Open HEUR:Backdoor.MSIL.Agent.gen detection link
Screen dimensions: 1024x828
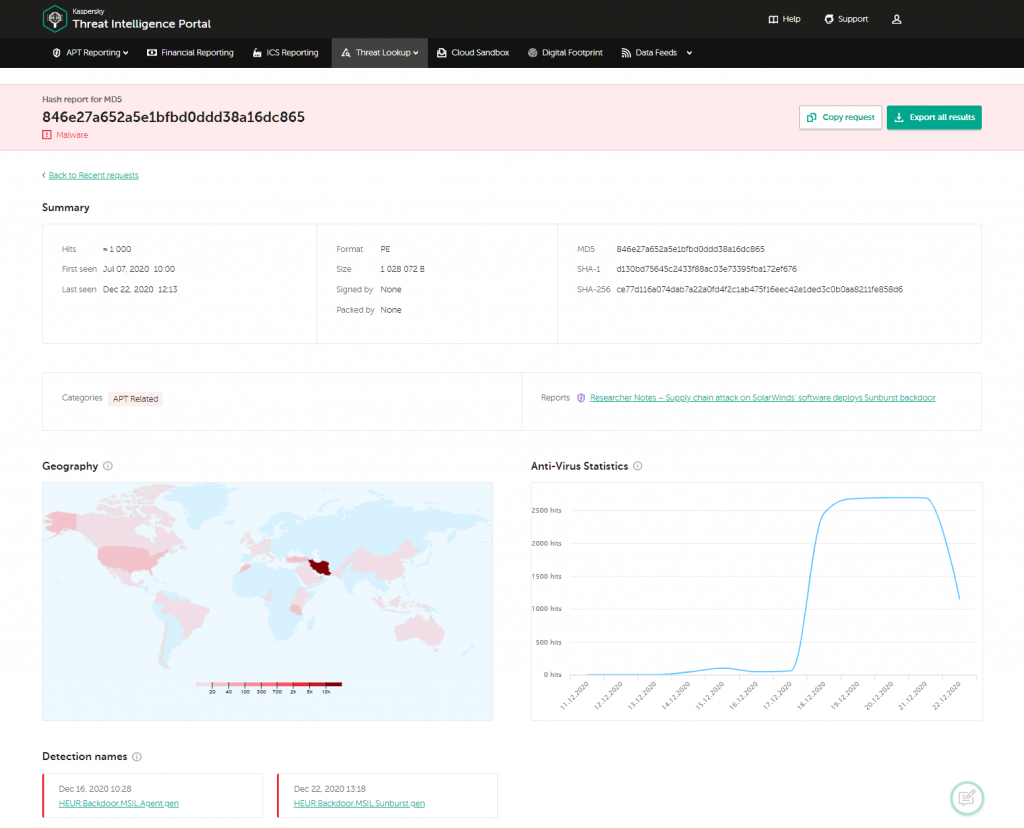(118, 803)
